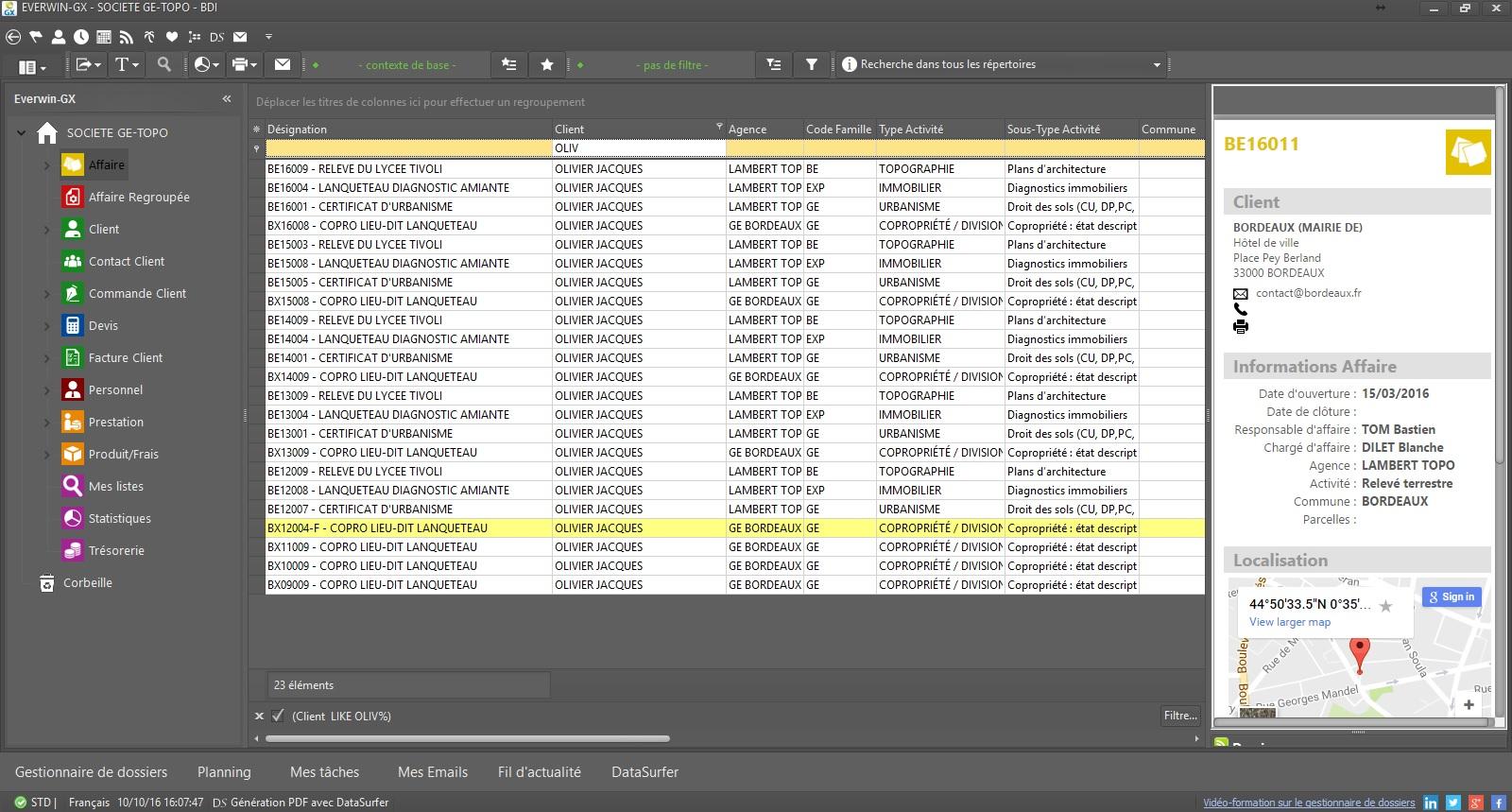1512x812 pixels.
Task: Click the Statistiques pie icon
Action: click(73, 518)
